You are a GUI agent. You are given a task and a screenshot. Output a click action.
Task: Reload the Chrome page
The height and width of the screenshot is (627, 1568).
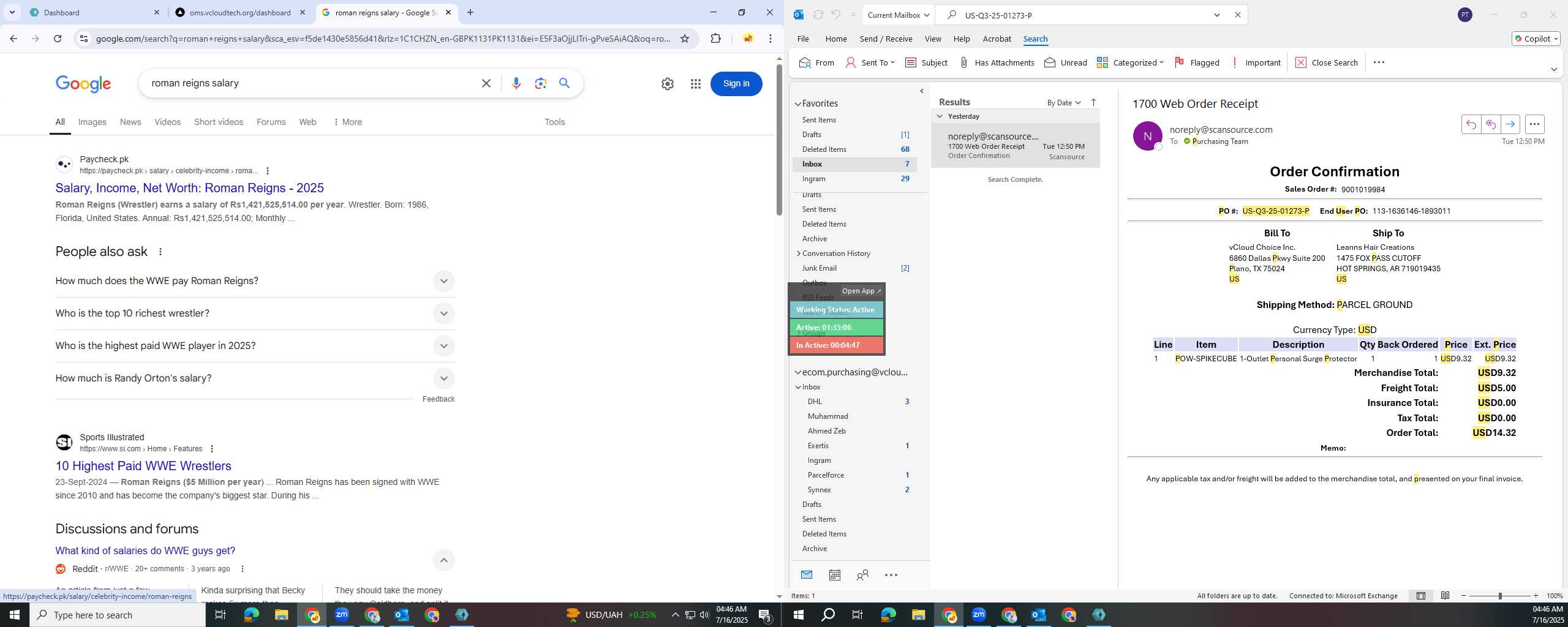[58, 39]
